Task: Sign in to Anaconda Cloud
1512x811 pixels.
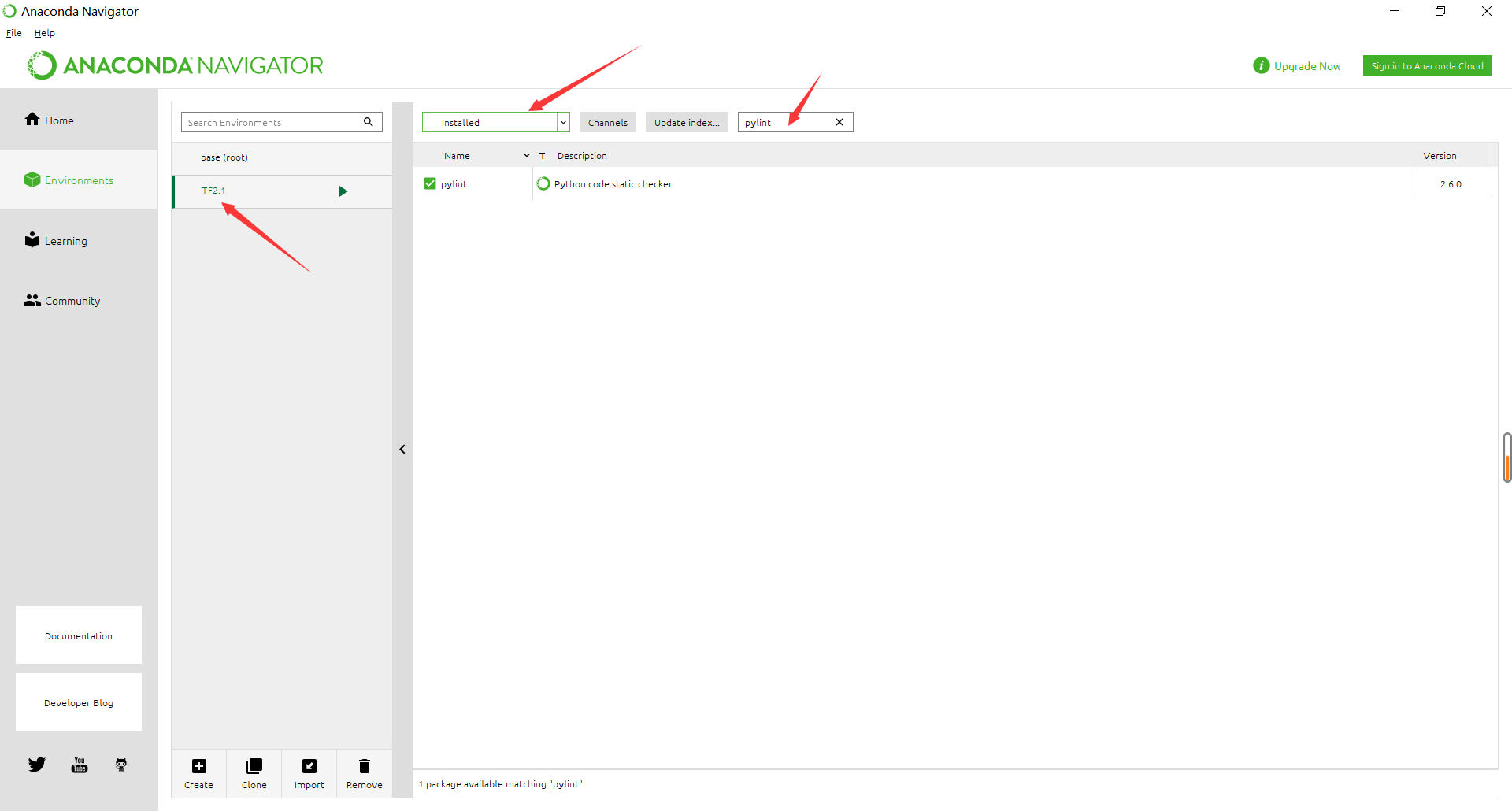Action: point(1427,66)
